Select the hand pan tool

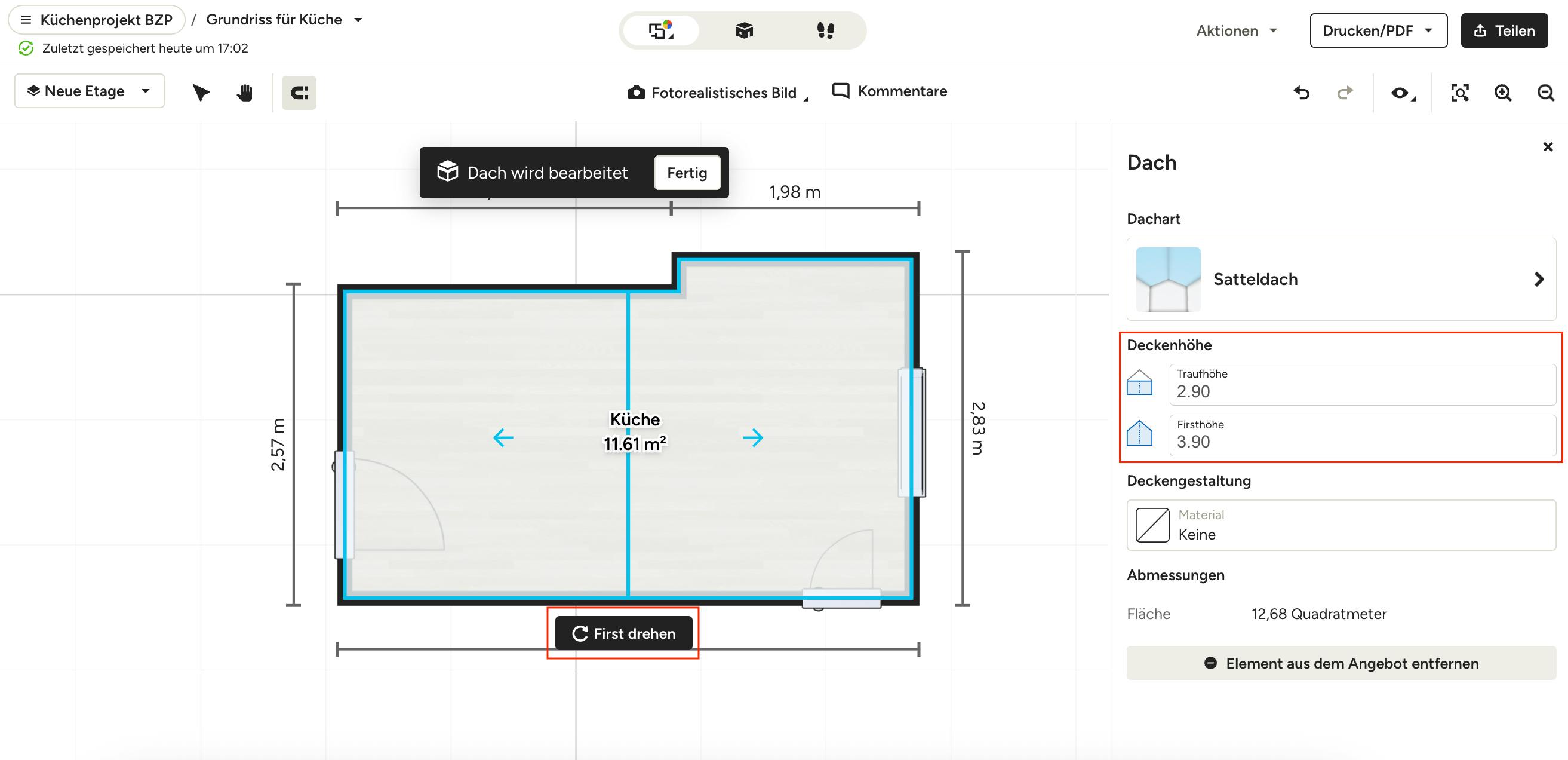(x=245, y=93)
